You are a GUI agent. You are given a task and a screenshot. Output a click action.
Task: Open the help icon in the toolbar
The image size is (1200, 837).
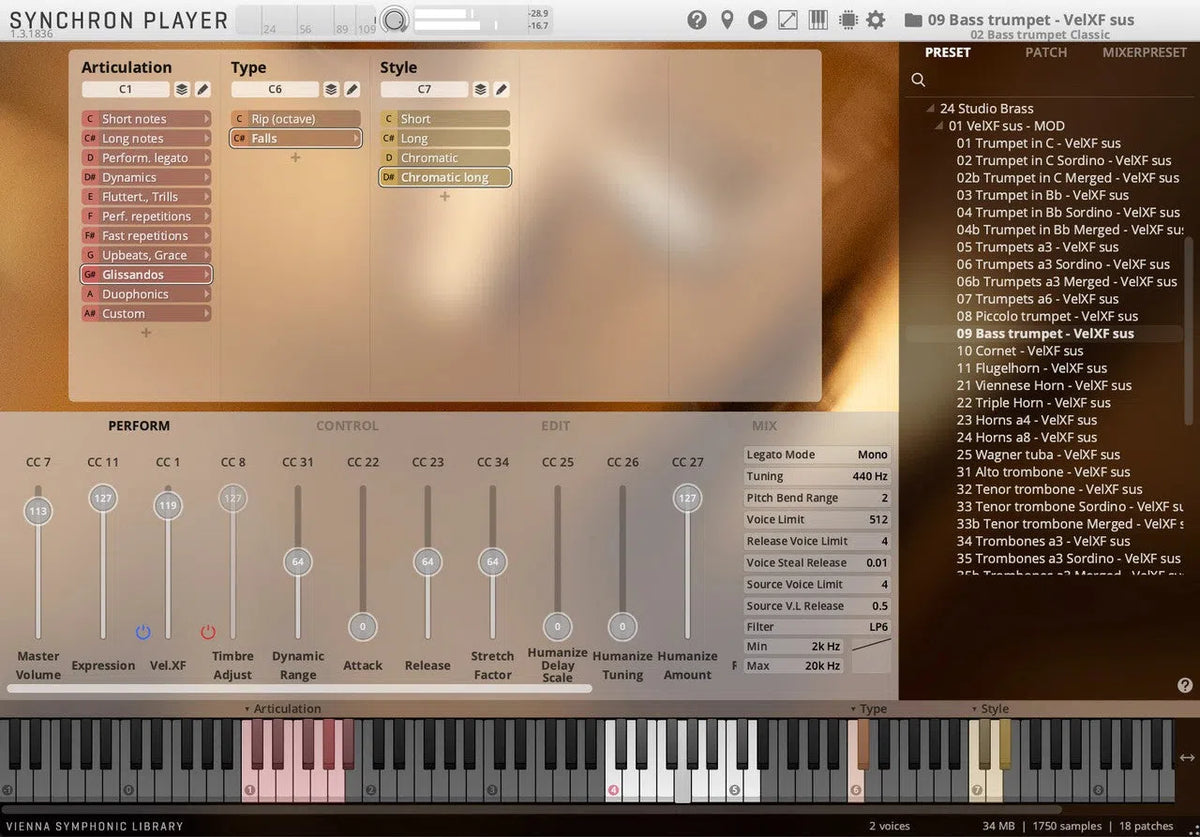pos(697,19)
